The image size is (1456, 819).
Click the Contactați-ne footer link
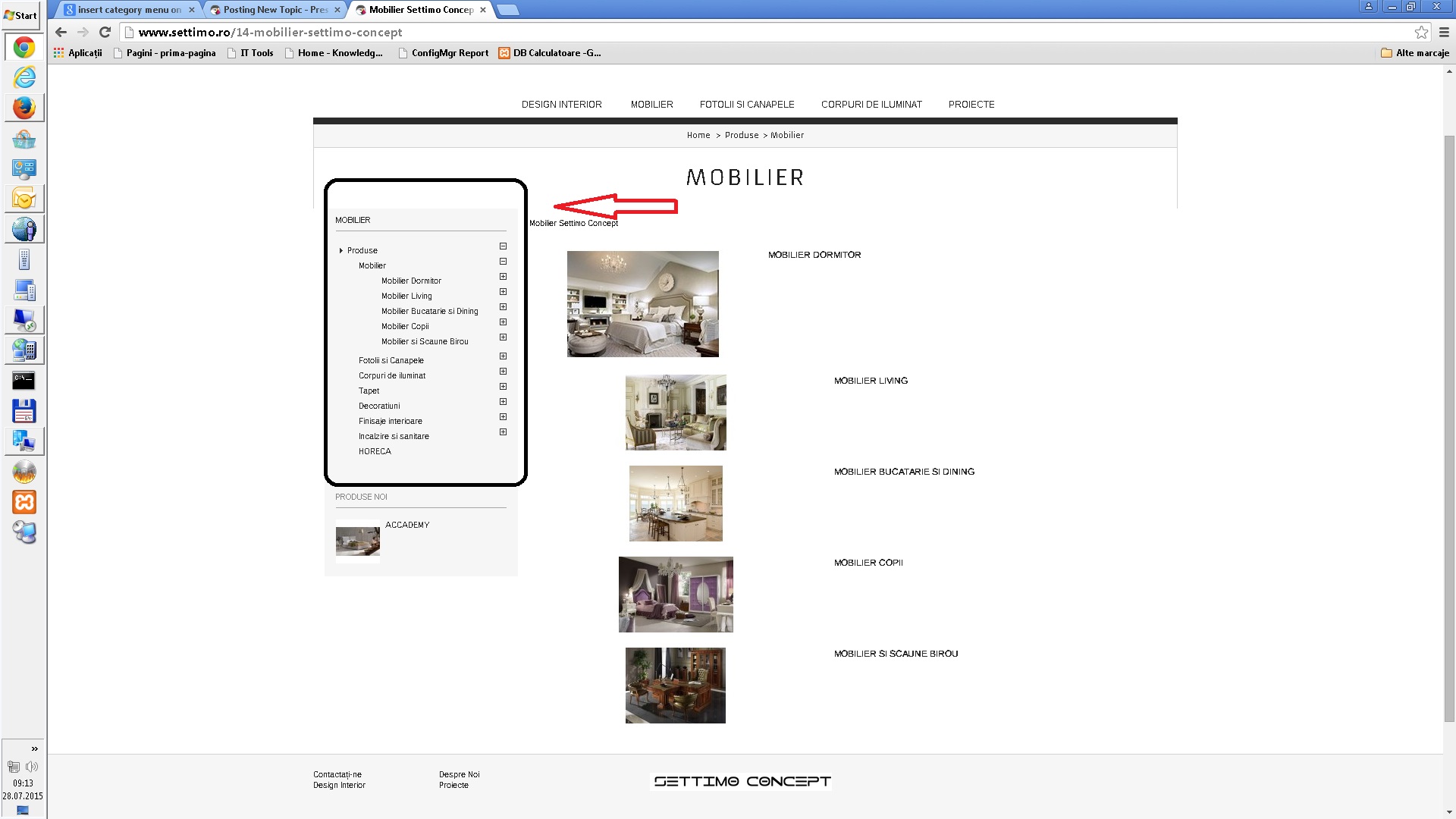(337, 774)
